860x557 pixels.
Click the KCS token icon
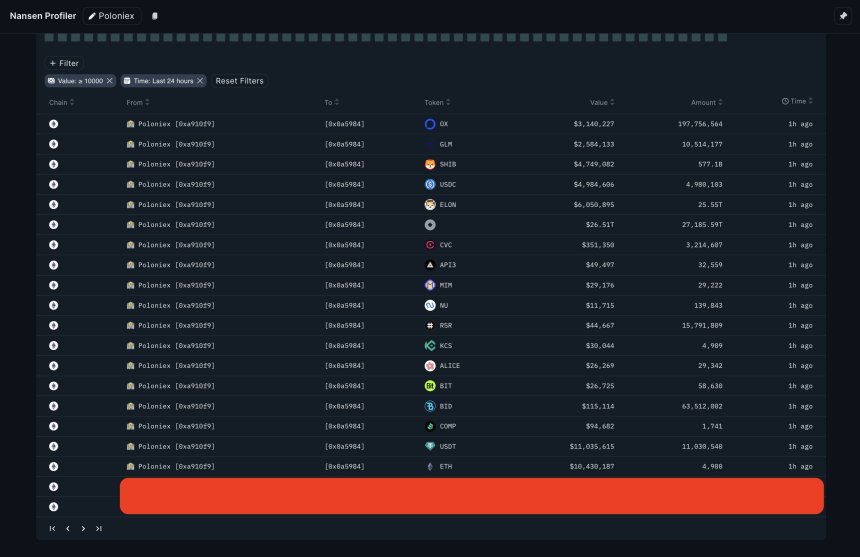point(430,345)
